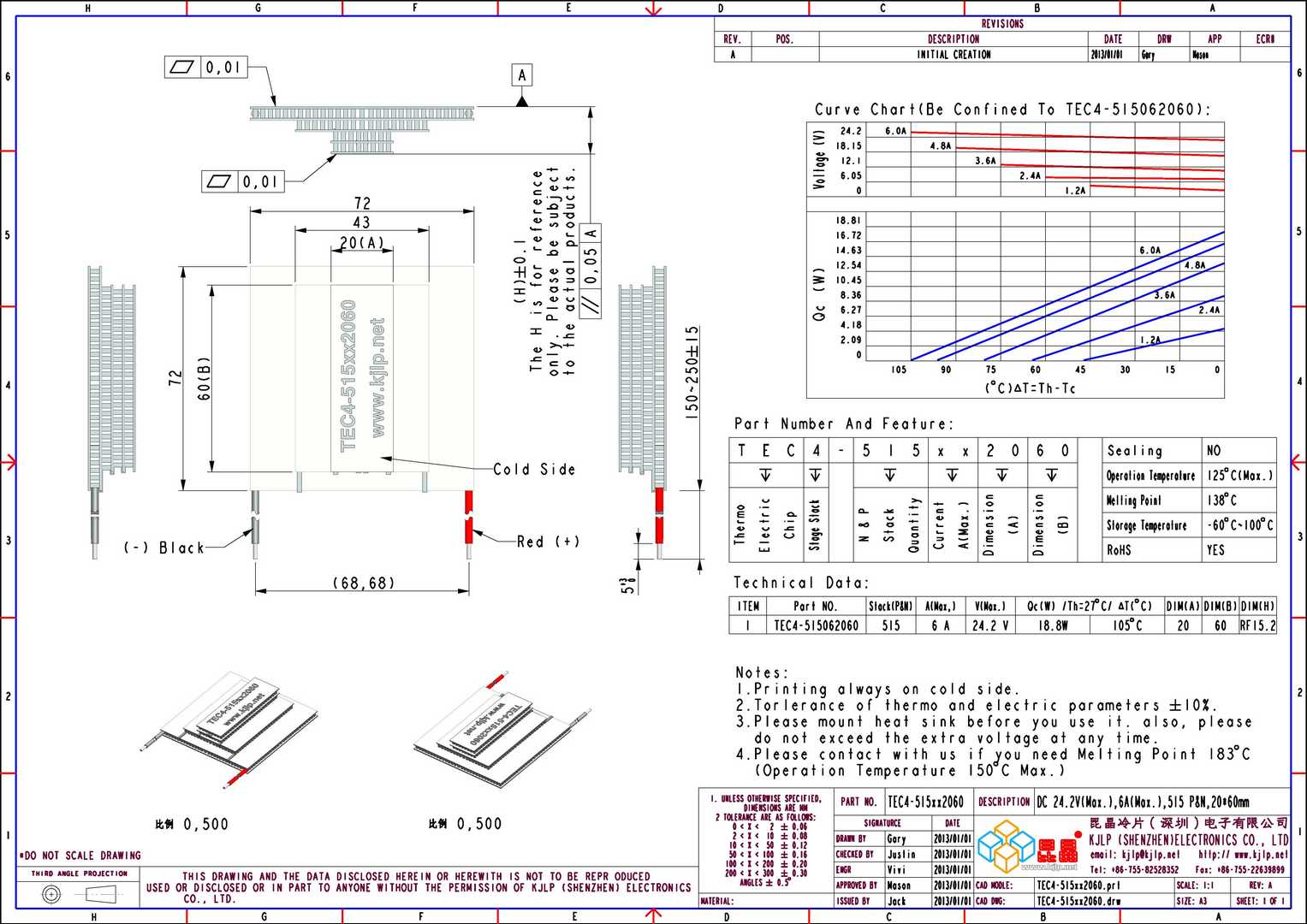Click the Qc (W) axis label
Viewport: 1307px width, 924px height.
[819, 295]
